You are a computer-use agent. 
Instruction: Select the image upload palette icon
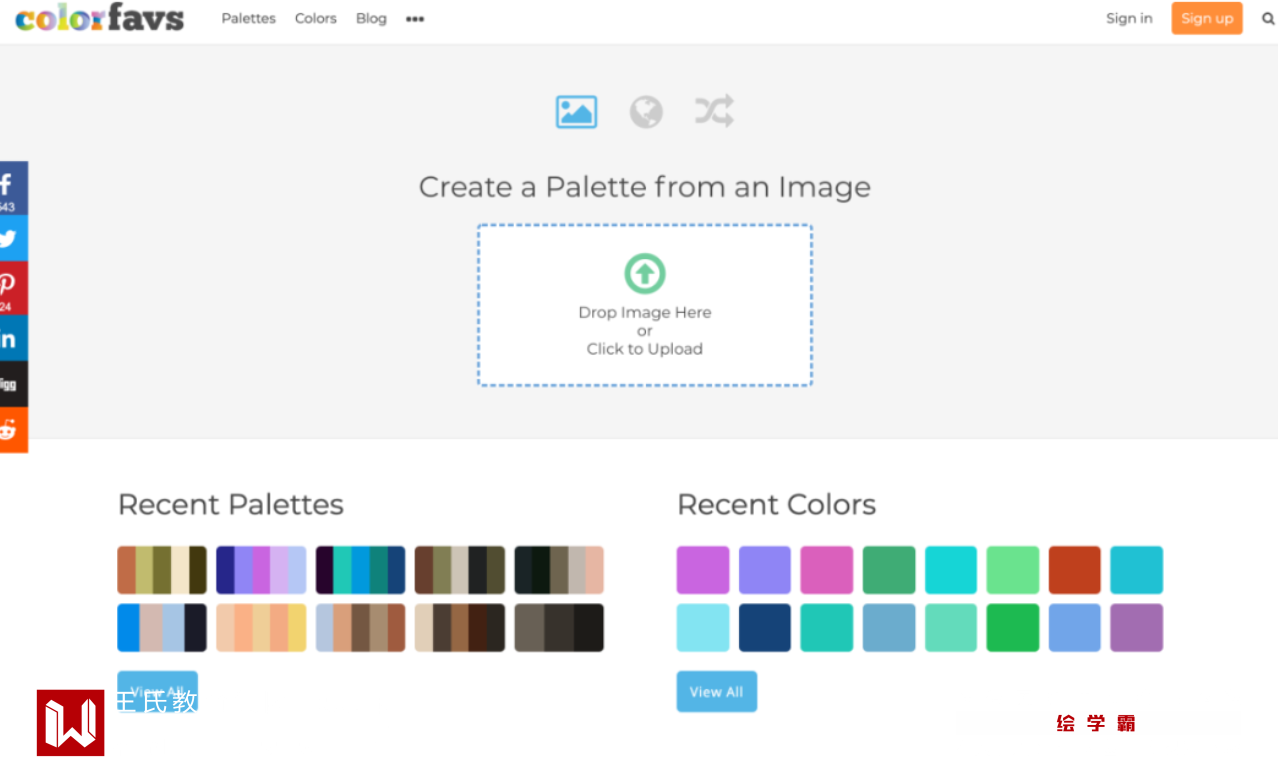click(576, 112)
